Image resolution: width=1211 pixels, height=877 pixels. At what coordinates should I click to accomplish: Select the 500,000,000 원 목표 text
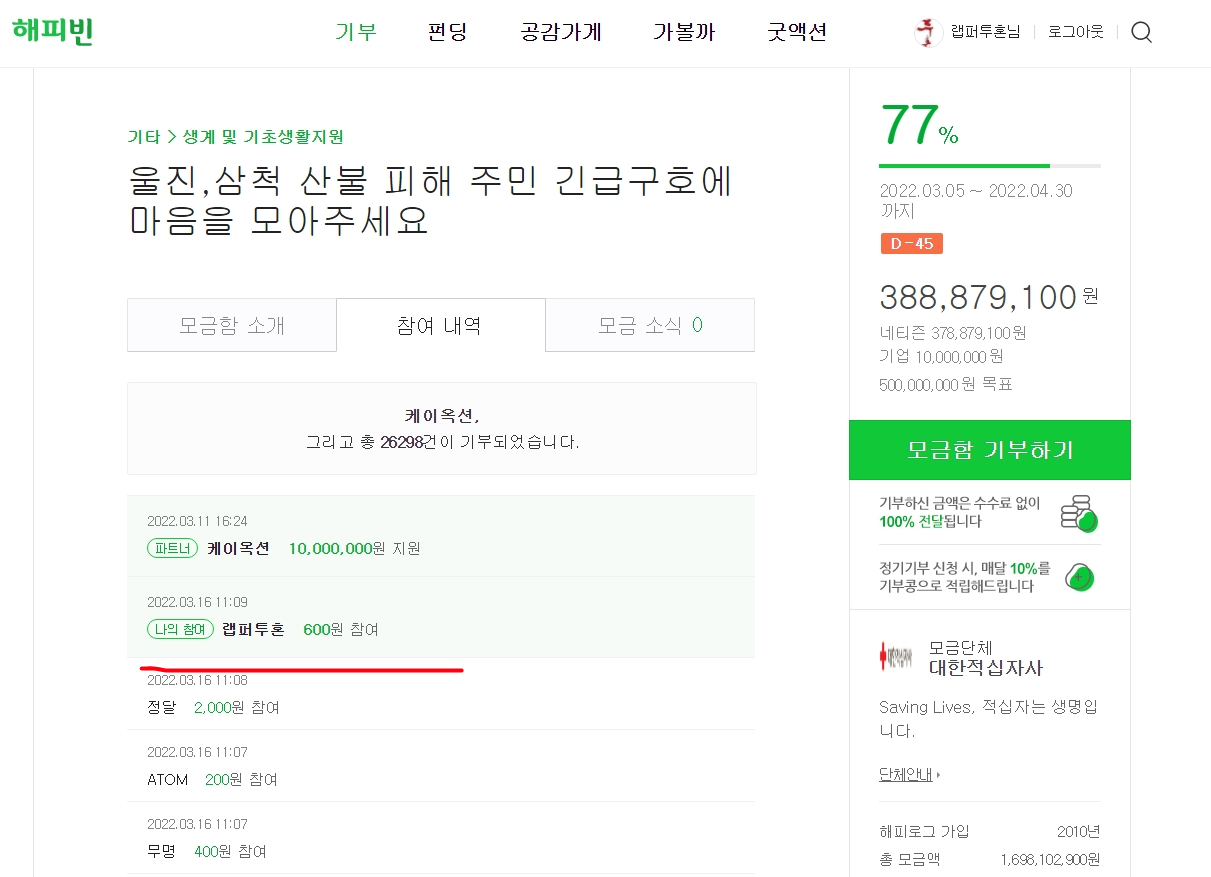click(946, 385)
